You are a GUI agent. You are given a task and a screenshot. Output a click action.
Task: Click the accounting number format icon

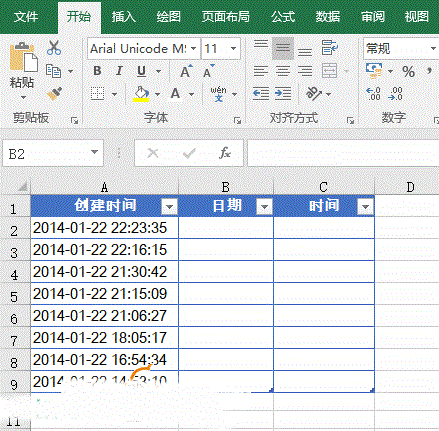tap(374, 71)
